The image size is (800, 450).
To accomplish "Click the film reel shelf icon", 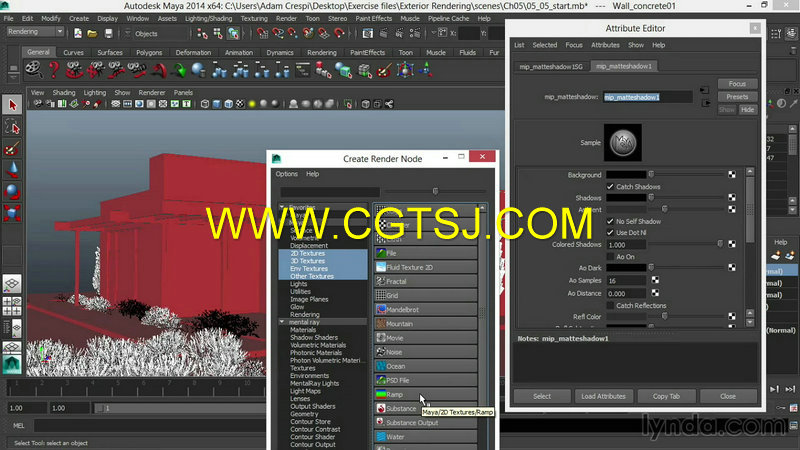I will 34,69.
